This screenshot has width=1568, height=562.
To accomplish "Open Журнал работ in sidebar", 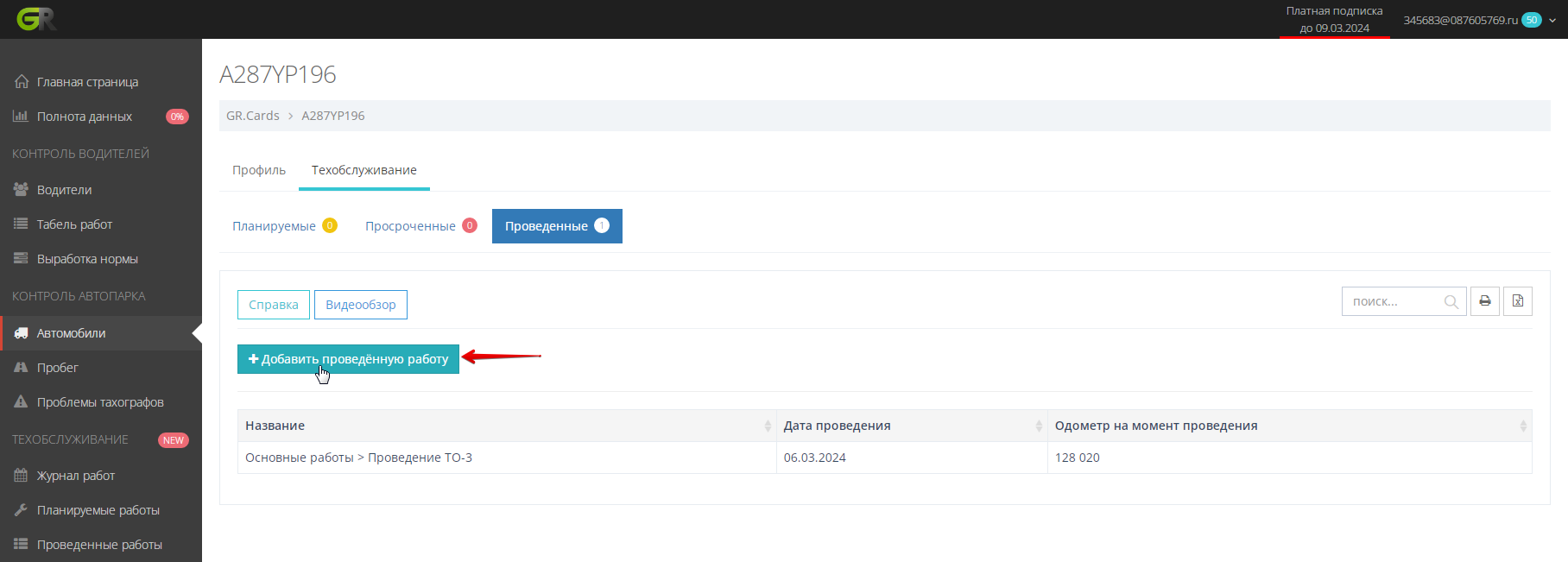I will pyautogui.click(x=75, y=476).
